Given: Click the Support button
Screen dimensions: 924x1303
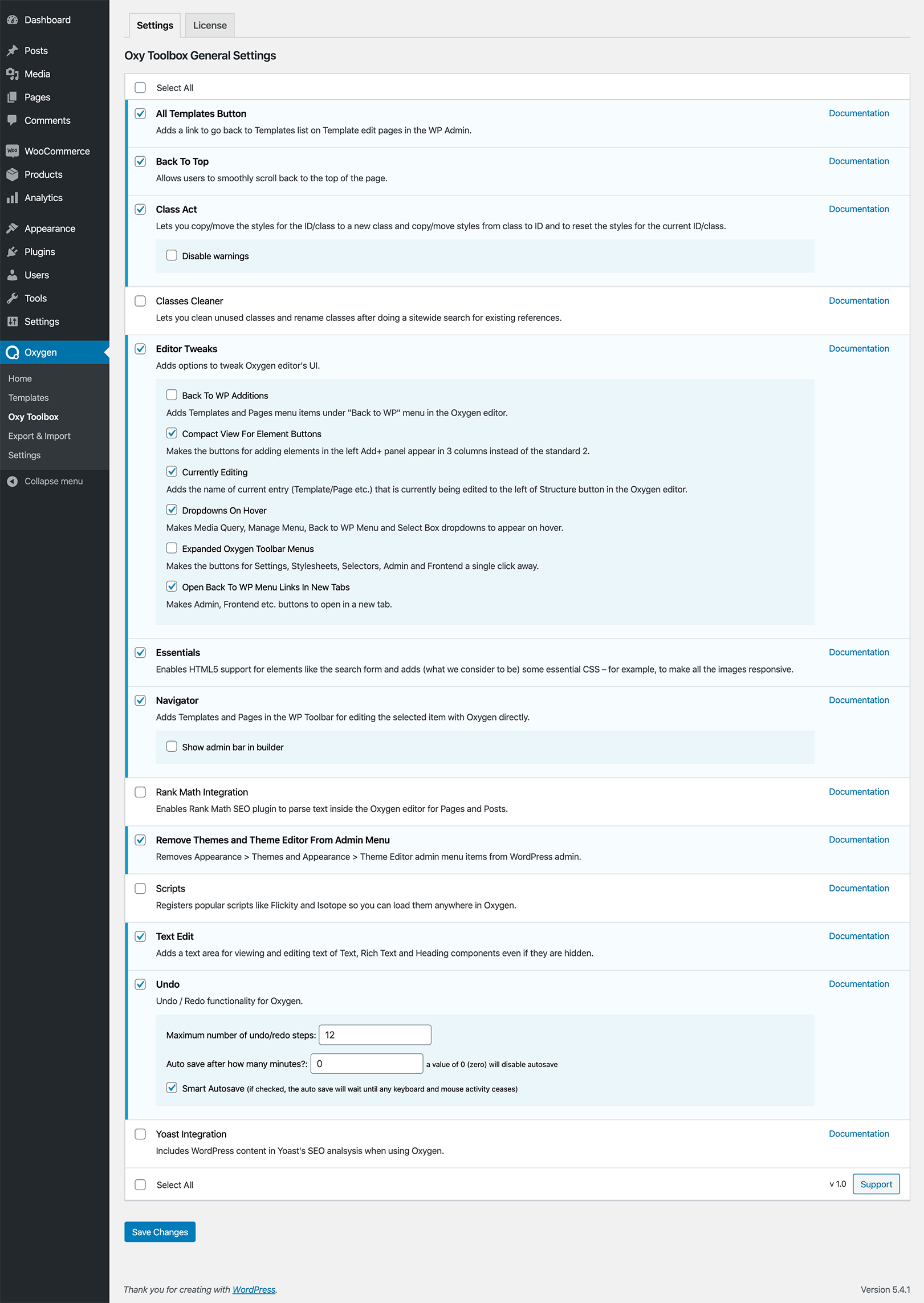Looking at the screenshot, I should click(876, 1184).
